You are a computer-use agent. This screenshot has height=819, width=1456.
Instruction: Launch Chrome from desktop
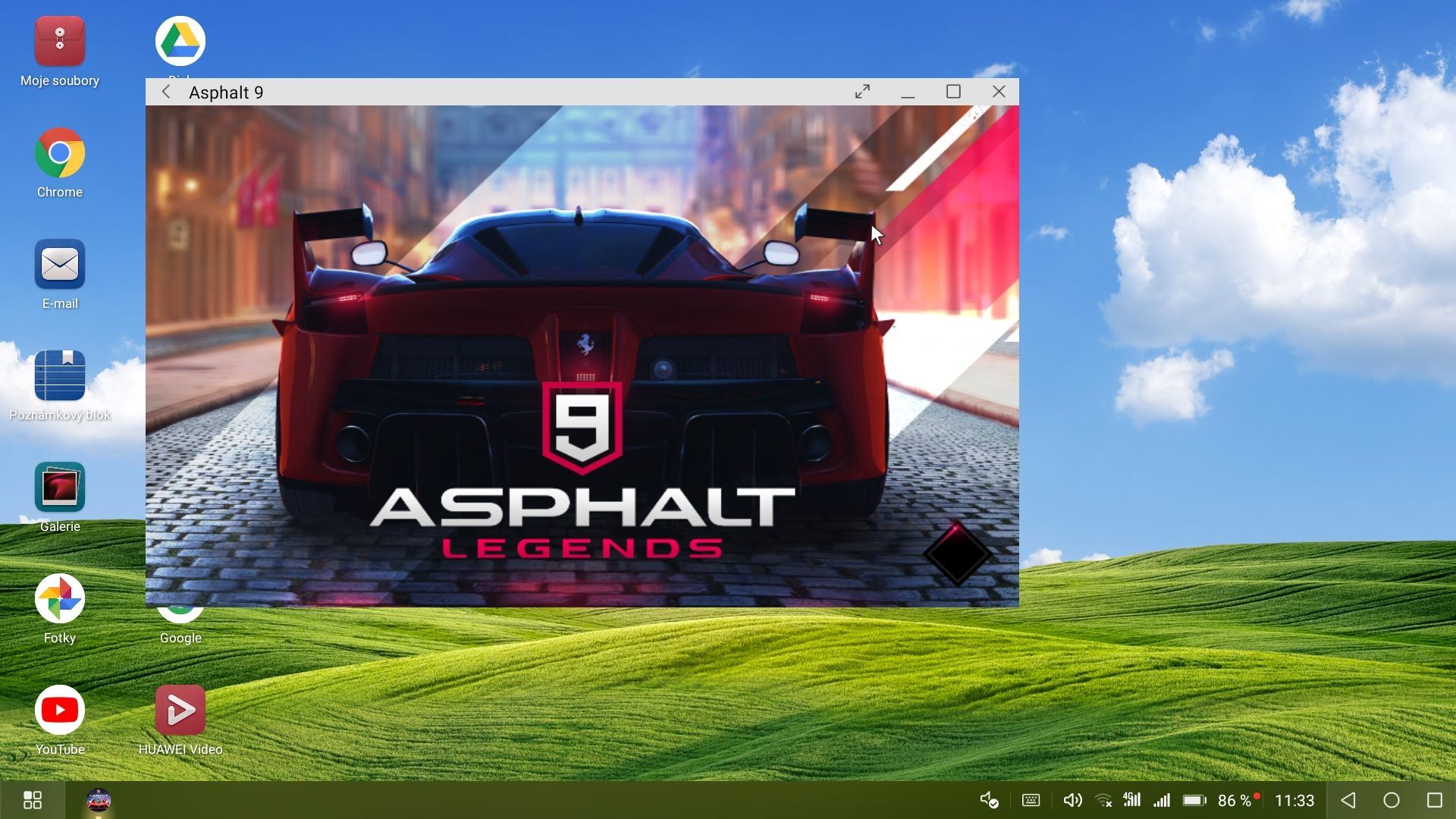coord(59,153)
